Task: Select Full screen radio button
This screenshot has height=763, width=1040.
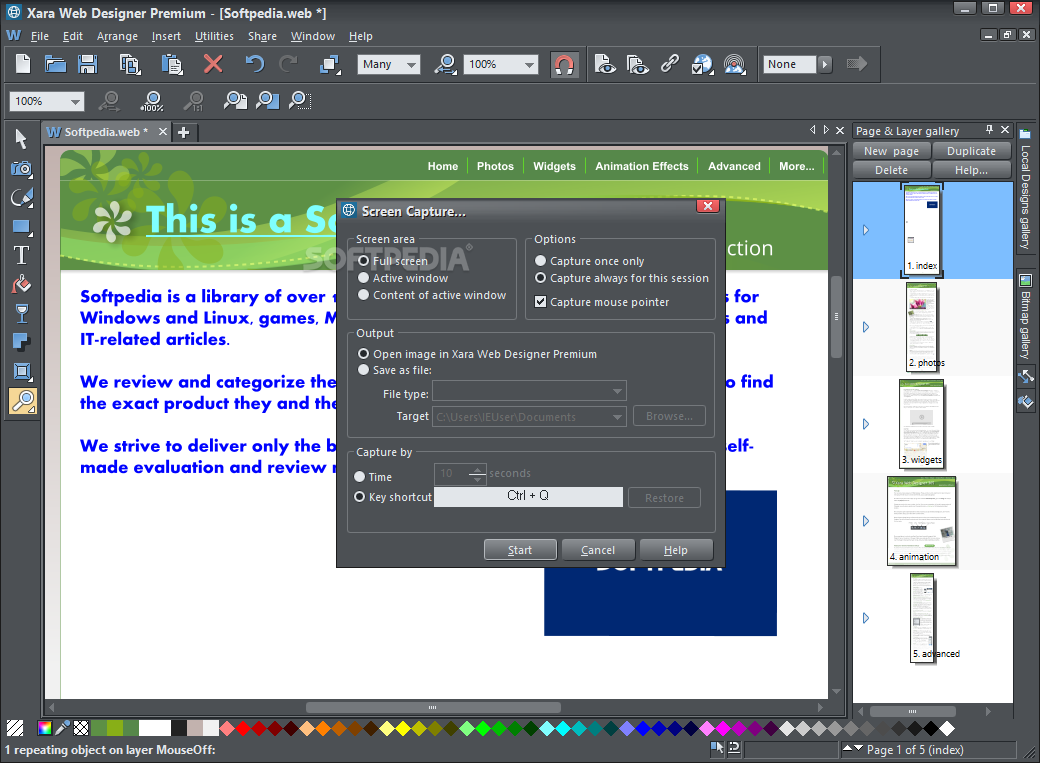Action: click(x=363, y=261)
